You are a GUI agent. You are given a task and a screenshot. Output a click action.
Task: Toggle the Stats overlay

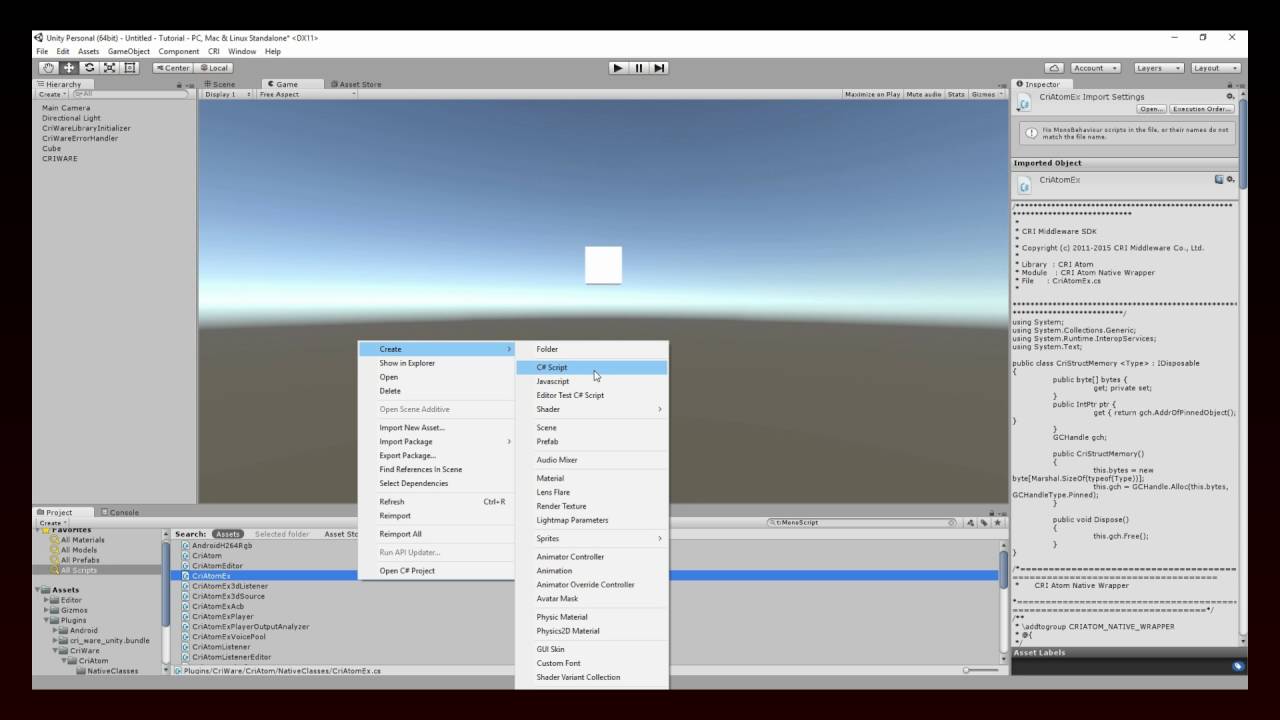[x=956, y=94]
